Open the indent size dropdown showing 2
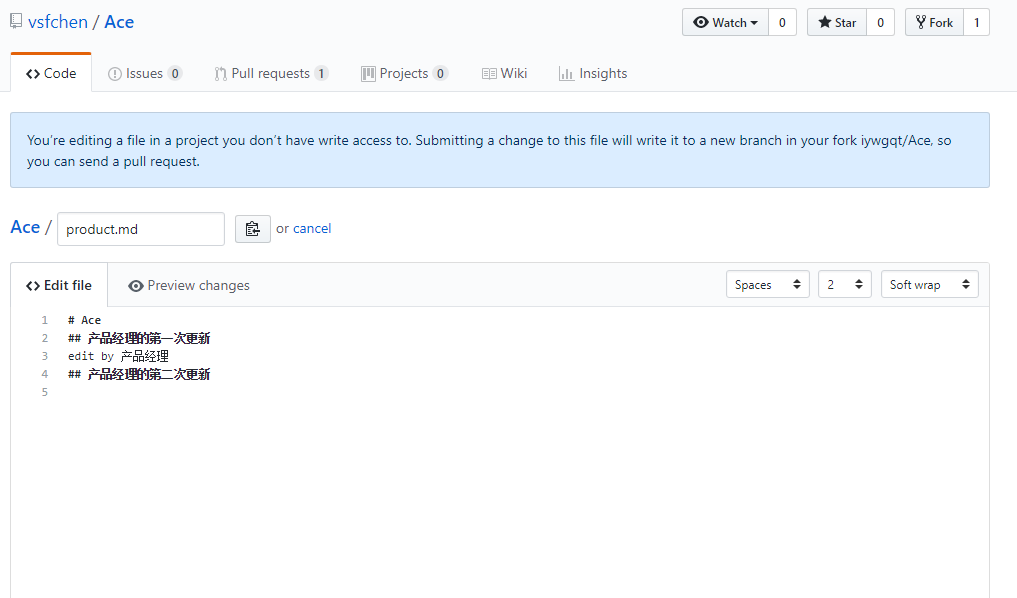Viewport: 1017px width, 598px height. coord(844,285)
